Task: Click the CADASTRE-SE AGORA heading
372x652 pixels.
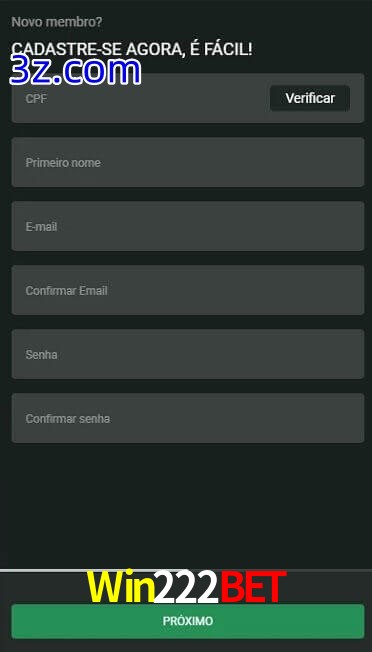Action: [x=132, y=49]
